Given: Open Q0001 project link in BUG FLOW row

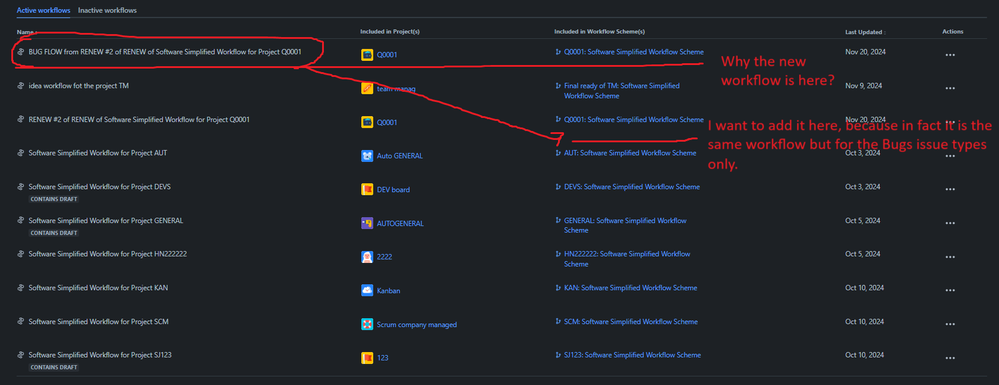Looking at the screenshot, I should (387, 55).
